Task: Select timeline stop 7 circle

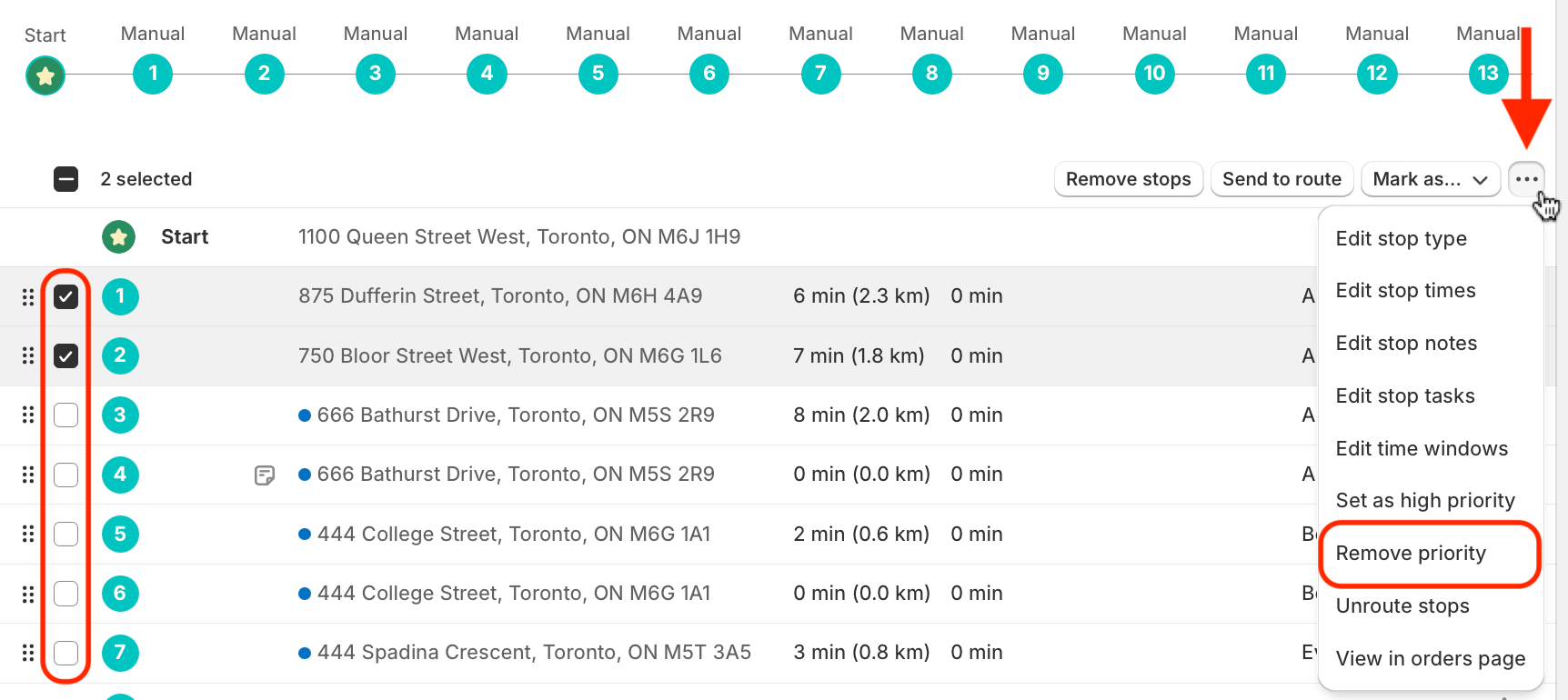Action: (x=820, y=74)
